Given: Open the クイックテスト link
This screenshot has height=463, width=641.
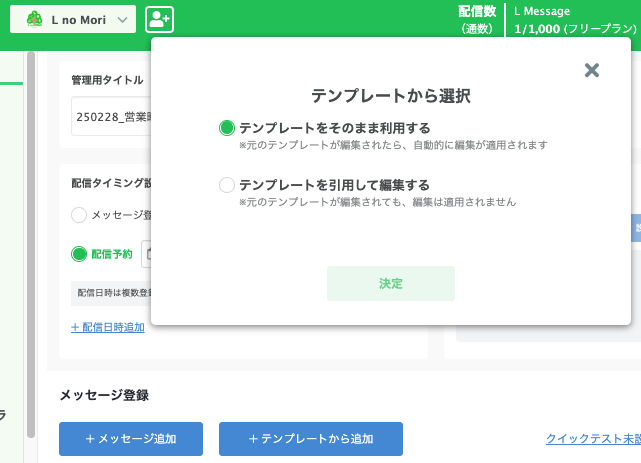Looking at the screenshot, I should 592,439.
